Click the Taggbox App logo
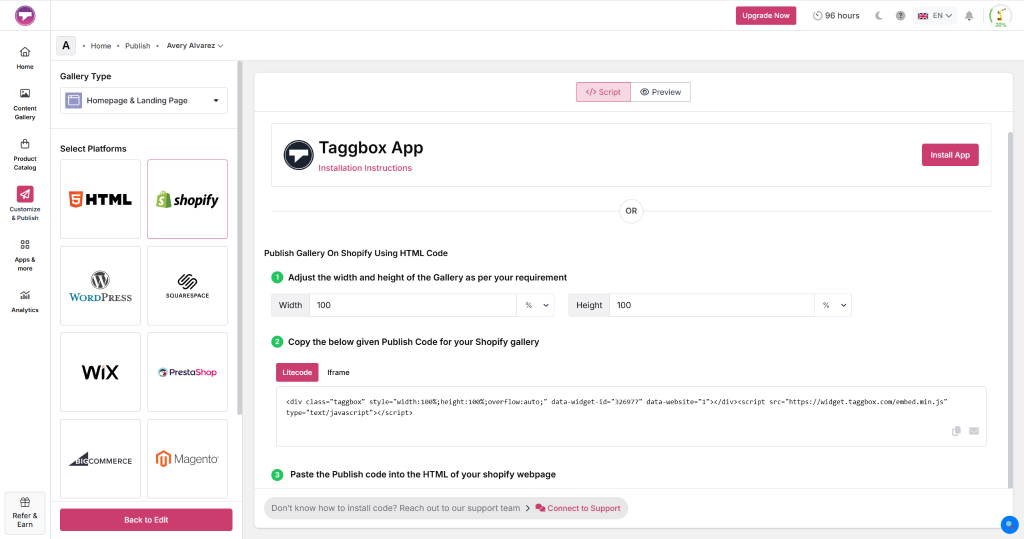Screen dimensions: 1024x539 click(298, 155)
